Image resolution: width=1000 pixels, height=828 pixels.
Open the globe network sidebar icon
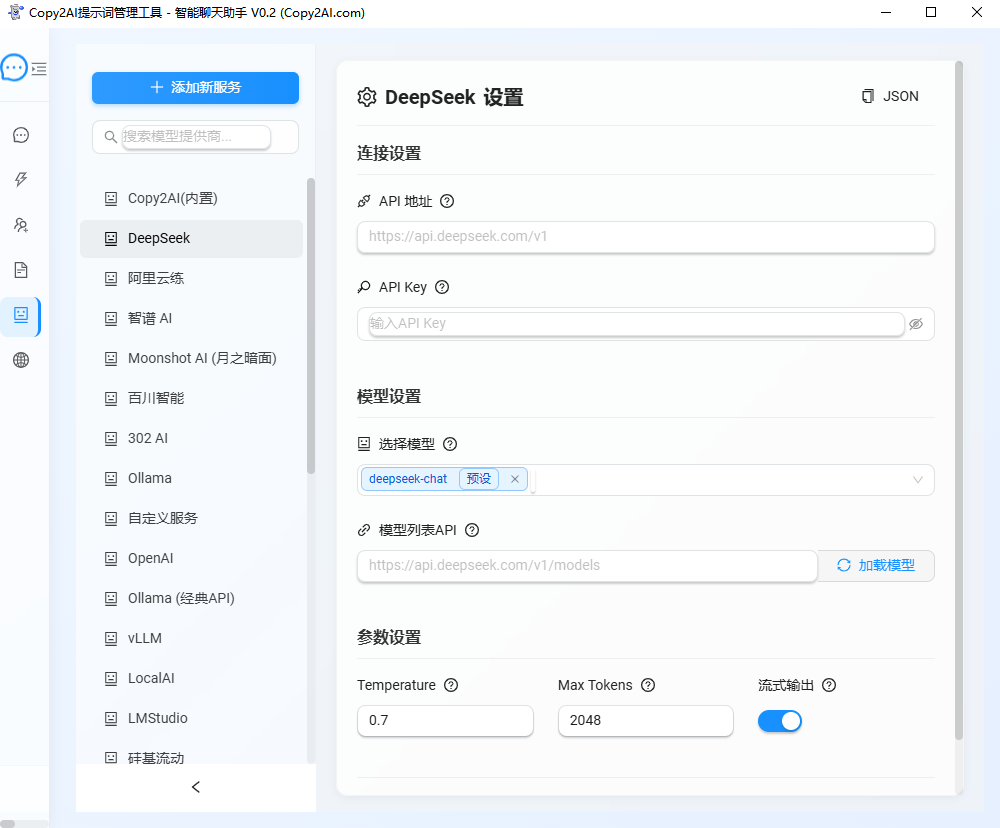(21, 360)
